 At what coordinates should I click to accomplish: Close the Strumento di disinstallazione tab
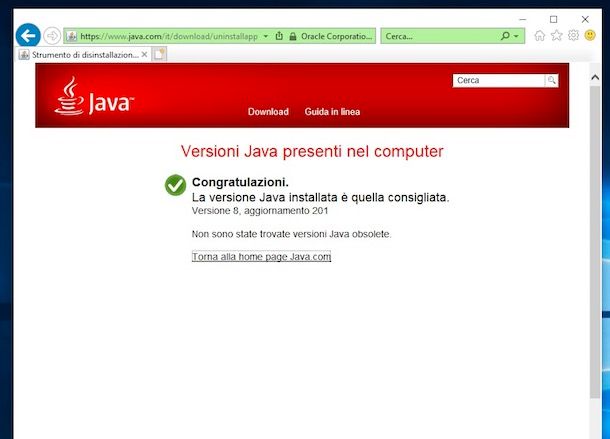144,54
